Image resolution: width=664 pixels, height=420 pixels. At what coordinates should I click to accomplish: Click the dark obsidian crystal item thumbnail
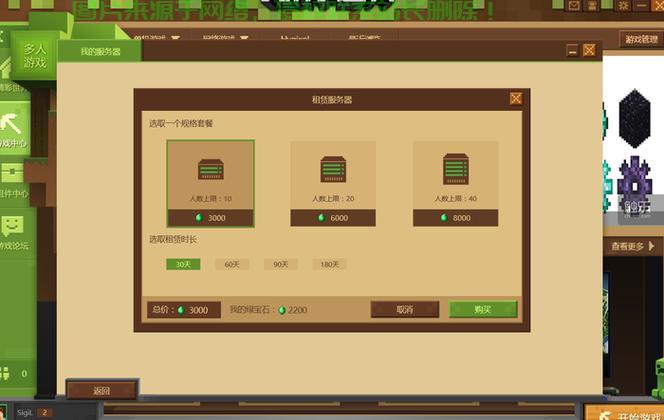pyautogui.click(x=634, y=119)
